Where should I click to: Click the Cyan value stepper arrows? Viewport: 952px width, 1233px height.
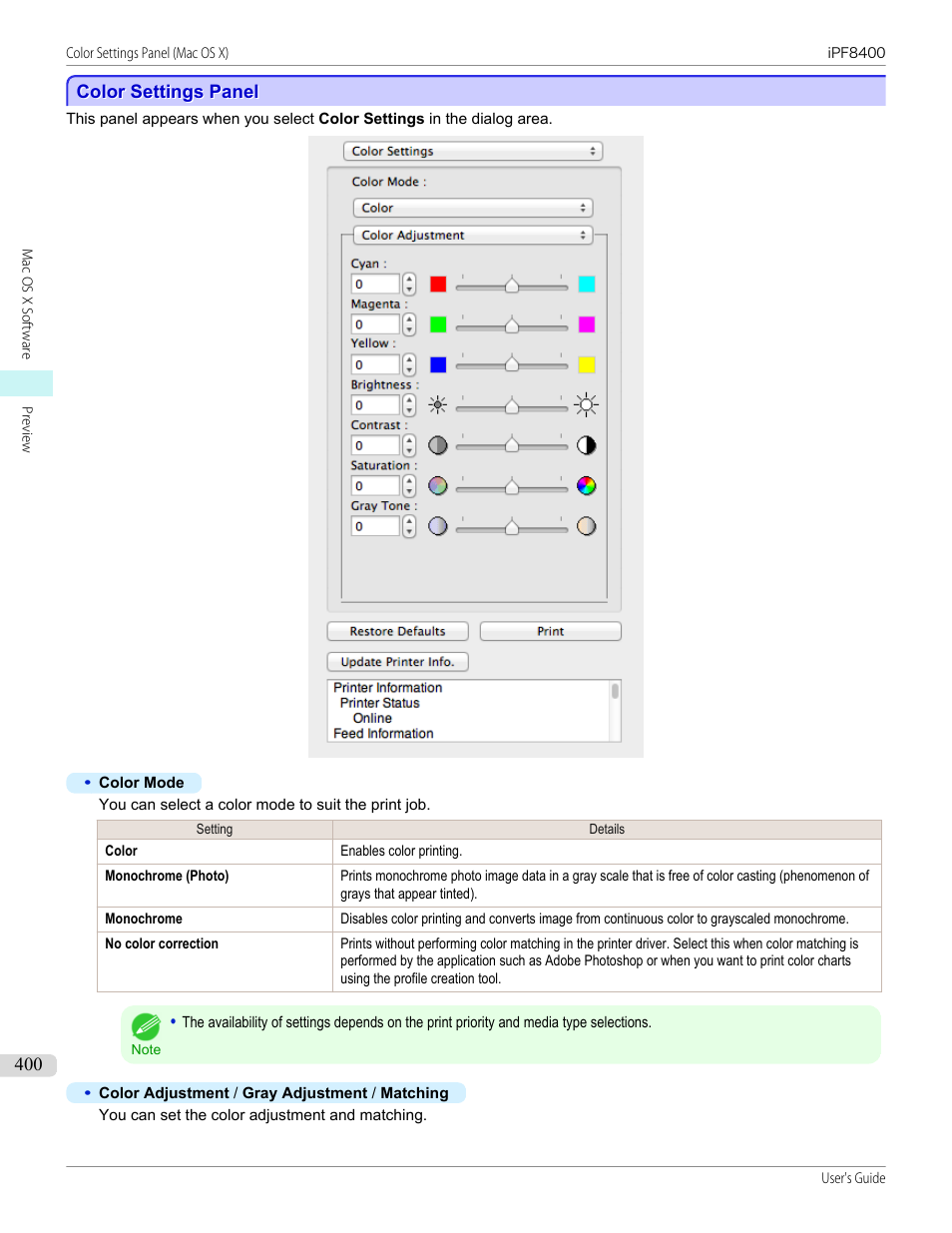(409, 285)
